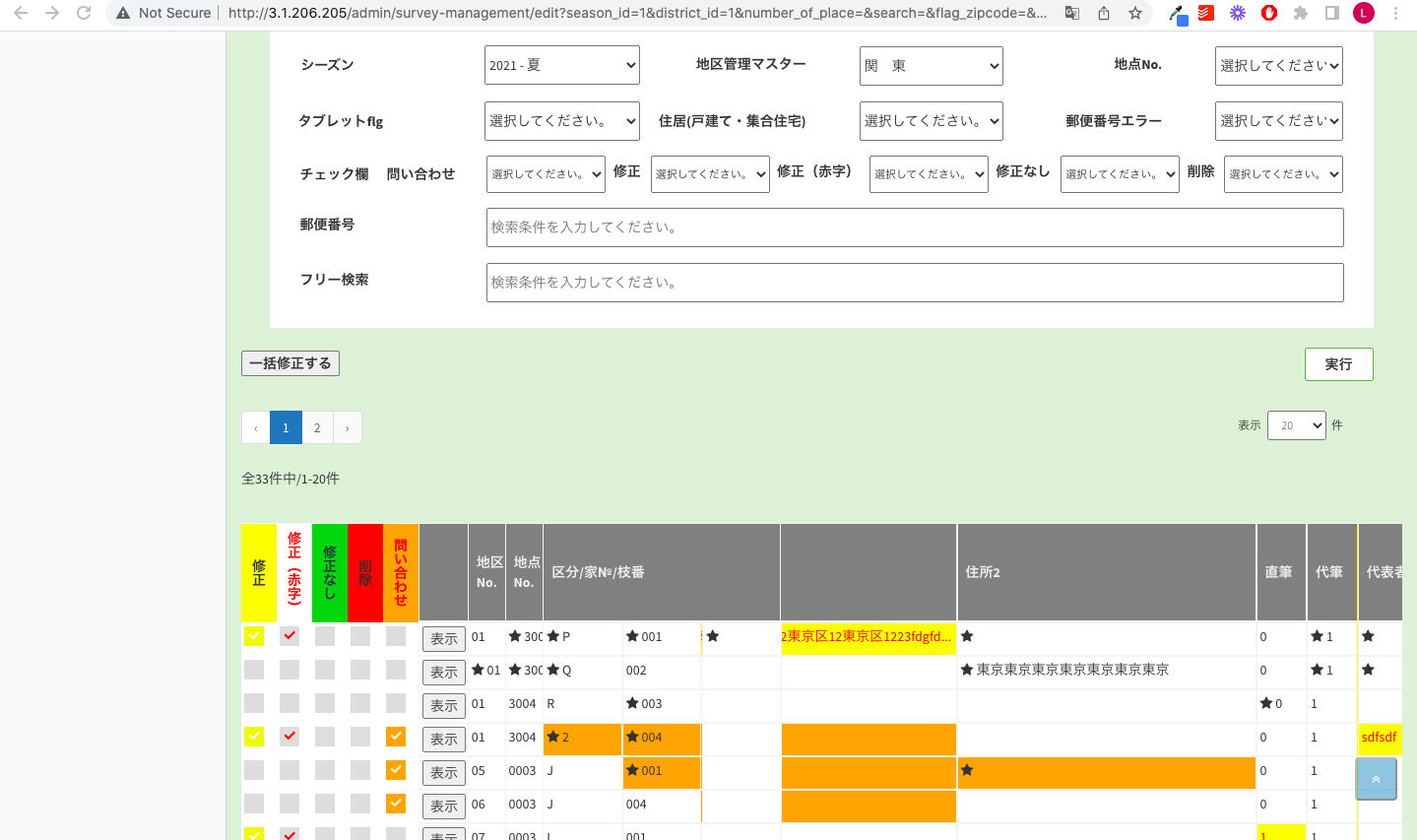Change the 表示 20 件 per-page dropdown

(1297, 425)
